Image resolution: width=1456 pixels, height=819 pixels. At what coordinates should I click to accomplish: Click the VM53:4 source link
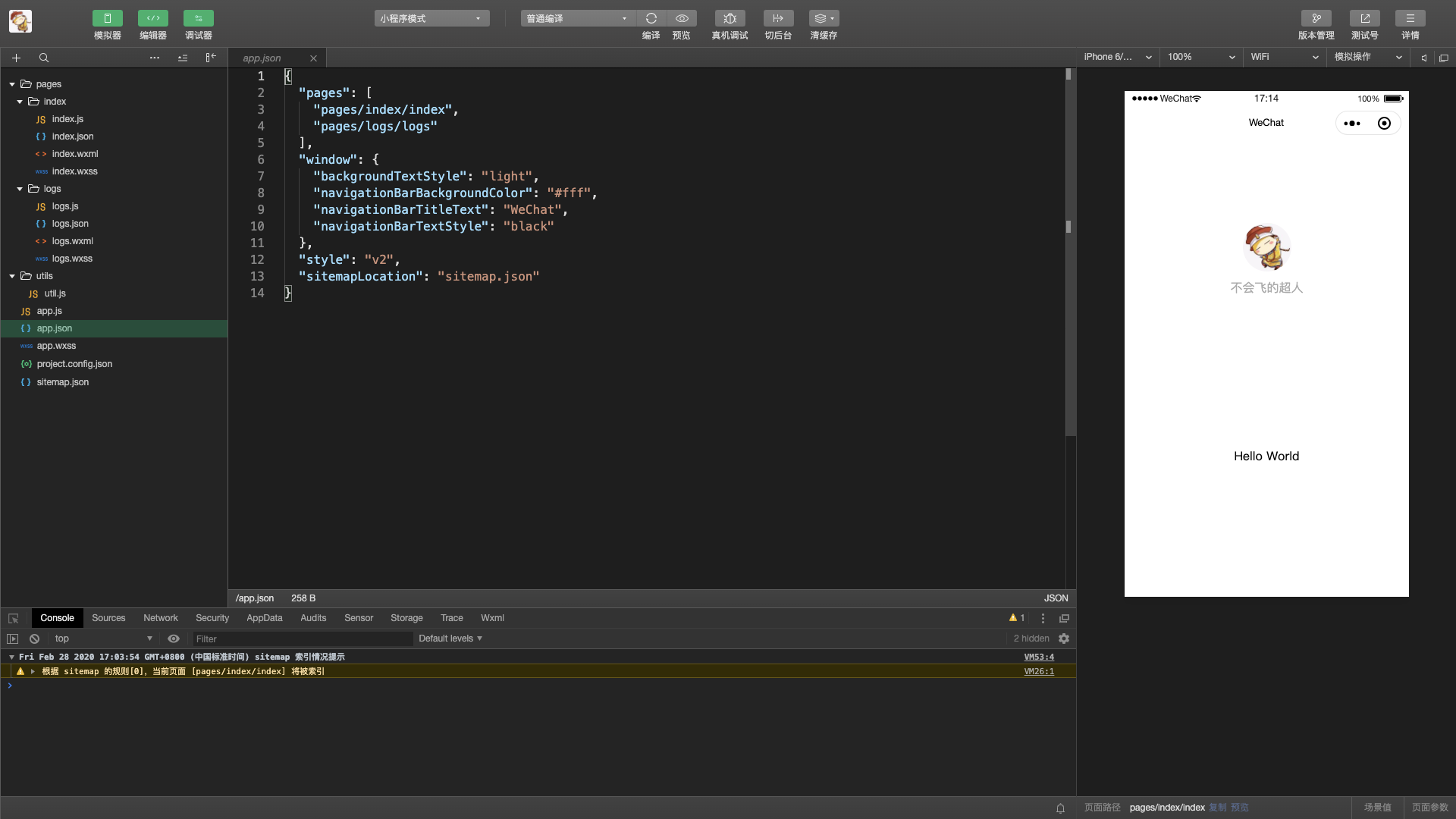click(x=1038, y=657)
